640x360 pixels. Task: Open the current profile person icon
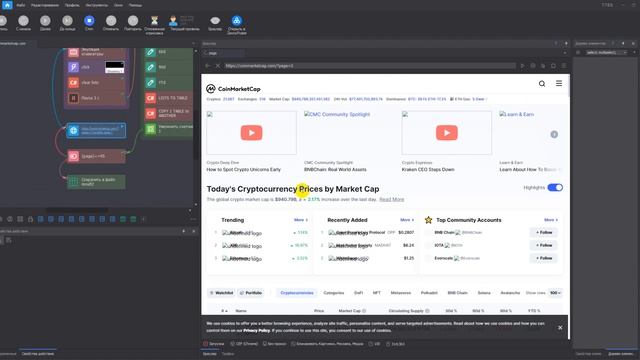(173, 21)
